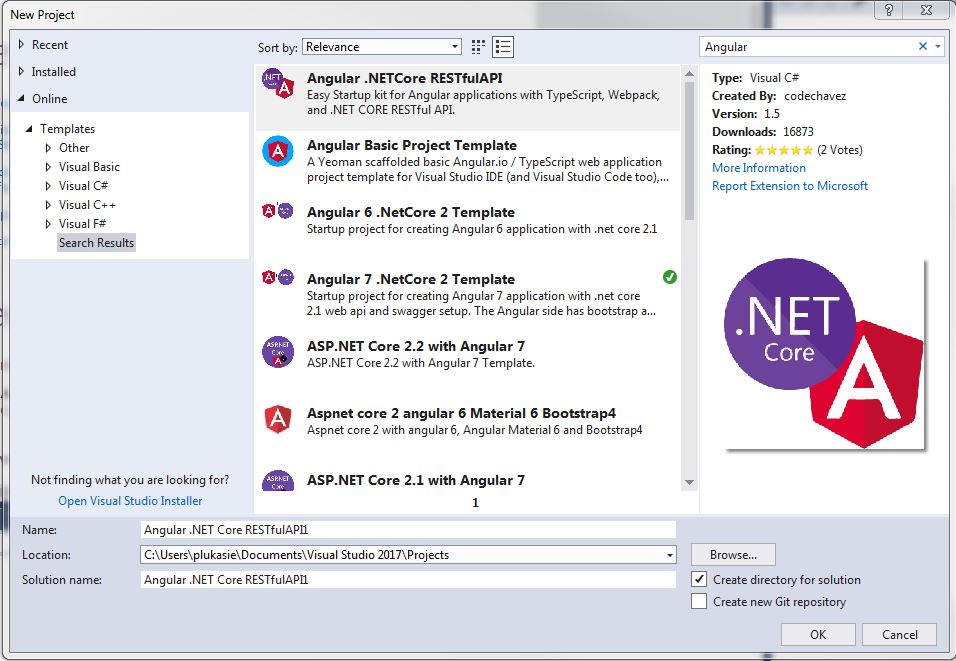Click the five-star rating

coord(783,150)
